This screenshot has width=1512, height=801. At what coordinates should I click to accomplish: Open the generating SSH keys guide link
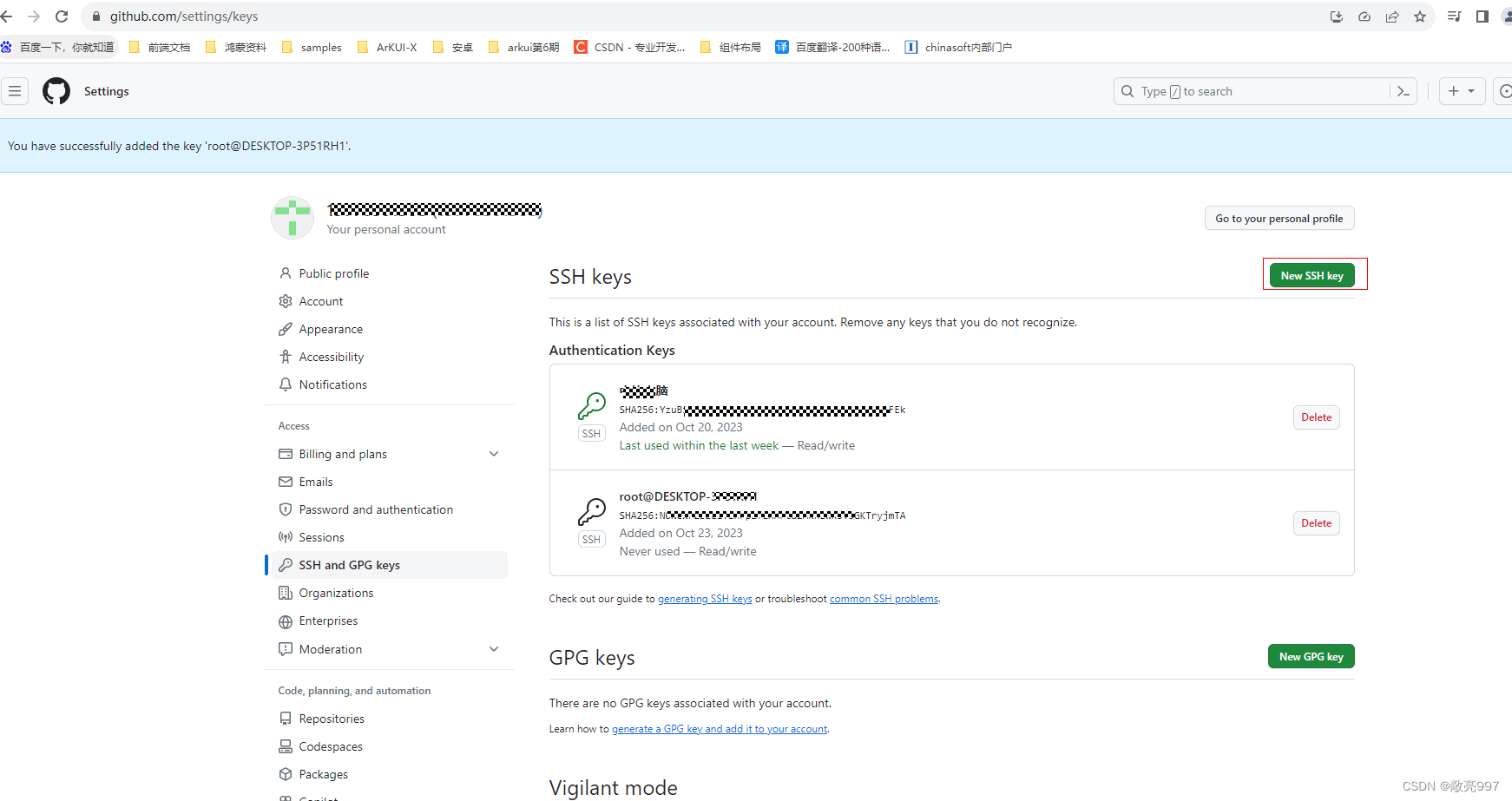(705, 598)
